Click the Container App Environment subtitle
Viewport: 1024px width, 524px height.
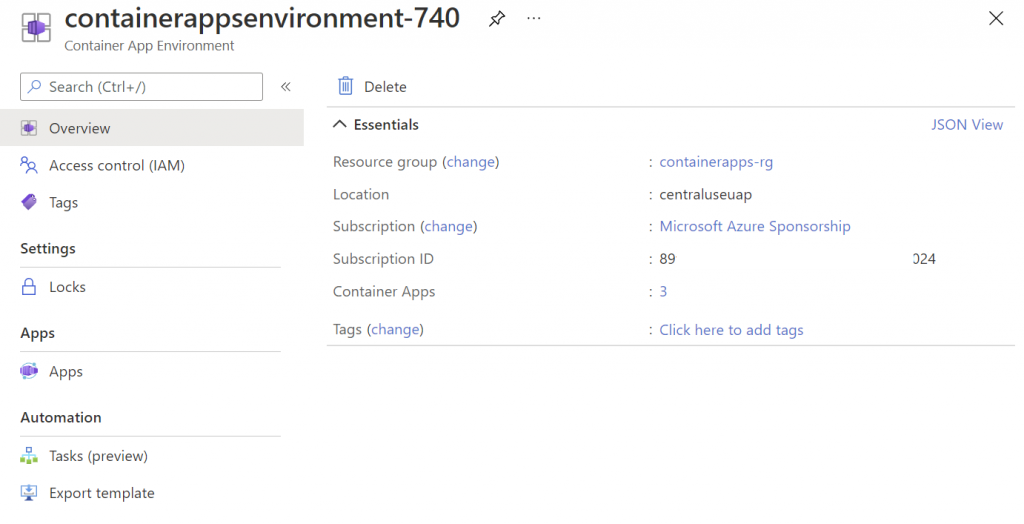[149, 46]
